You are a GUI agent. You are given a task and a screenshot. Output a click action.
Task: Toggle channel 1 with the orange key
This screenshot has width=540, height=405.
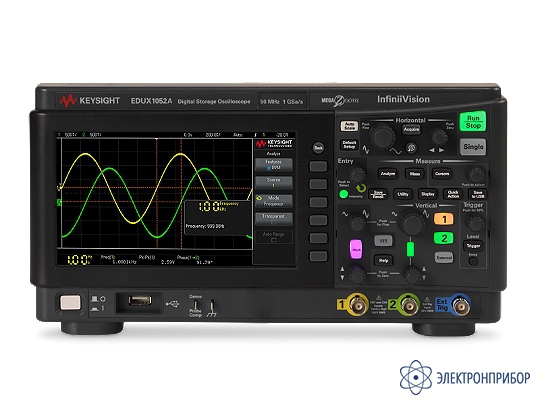(x=444, y=219)
